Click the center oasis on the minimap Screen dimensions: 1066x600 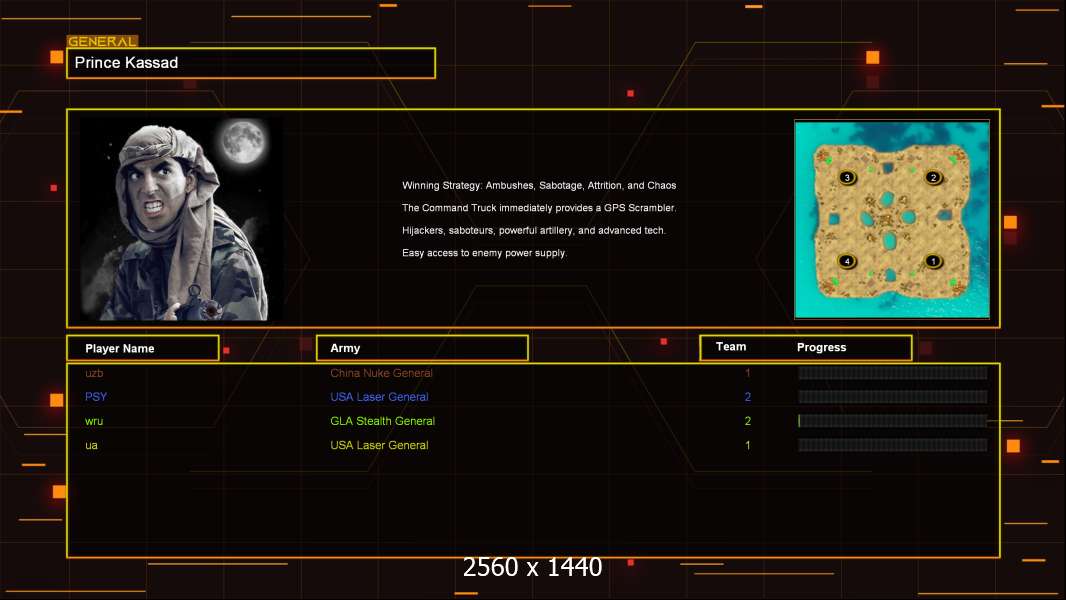(890, 217)
